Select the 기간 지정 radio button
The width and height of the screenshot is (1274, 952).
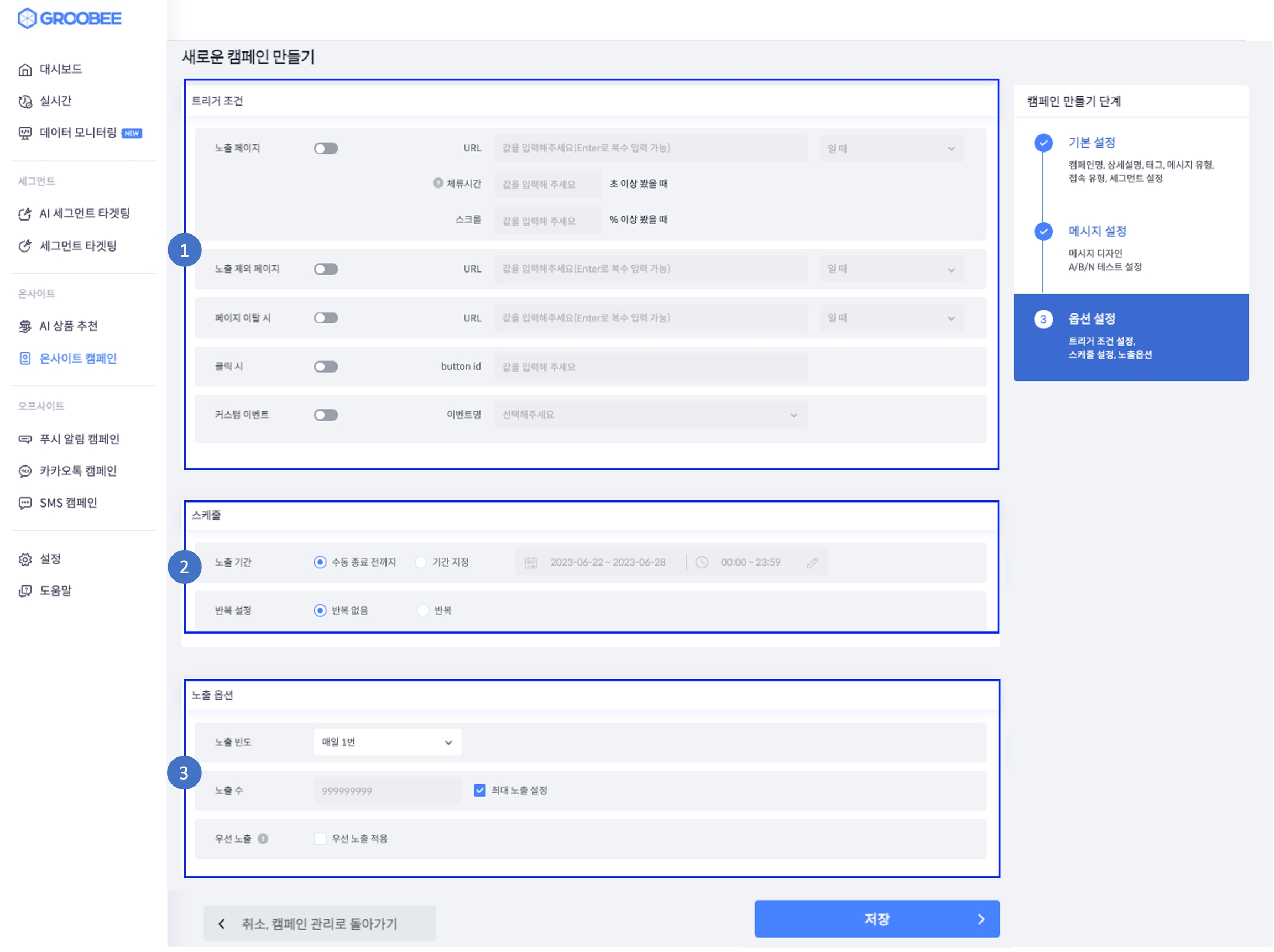[x=421, y=562]
